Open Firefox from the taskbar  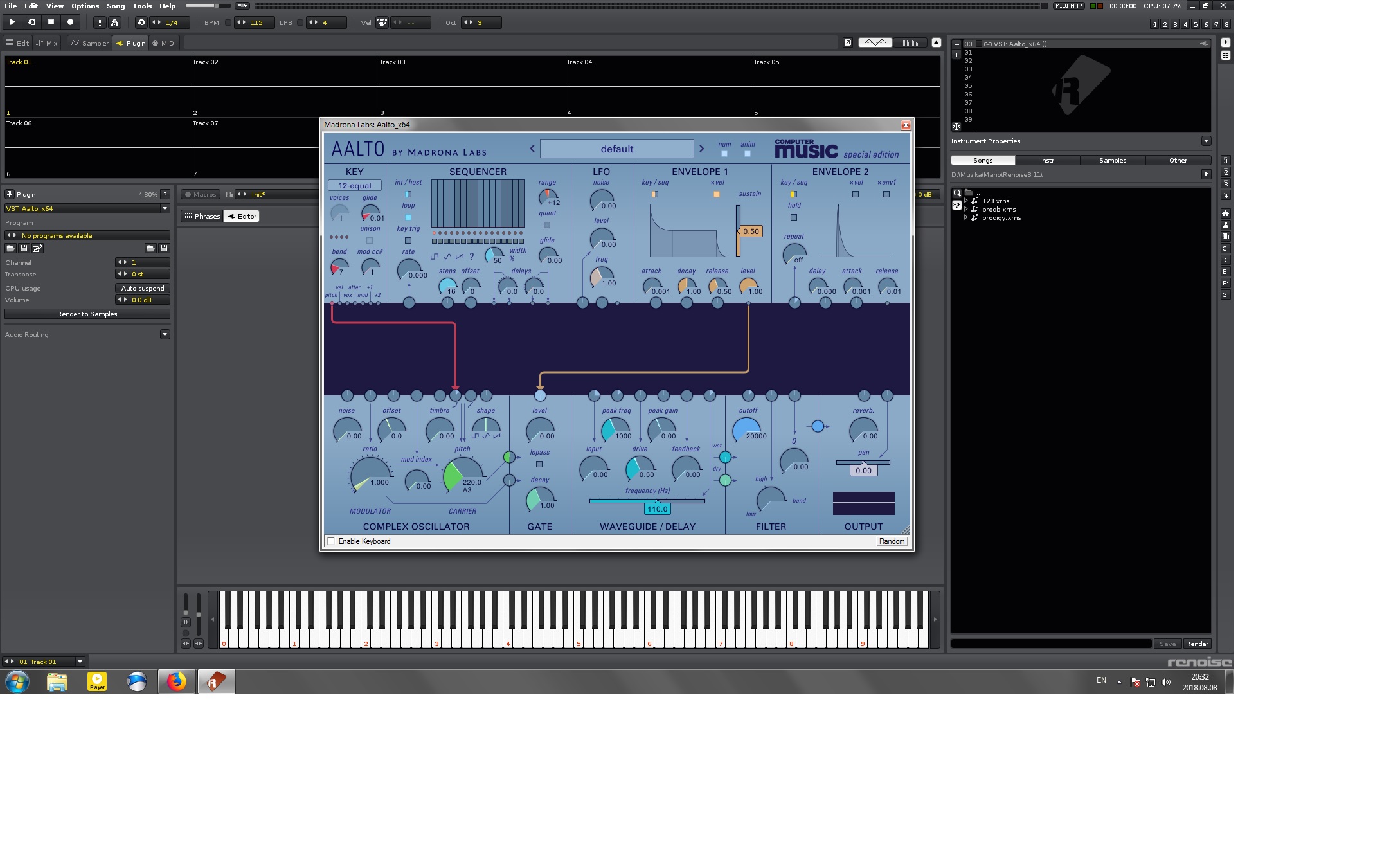click(177, 681)
